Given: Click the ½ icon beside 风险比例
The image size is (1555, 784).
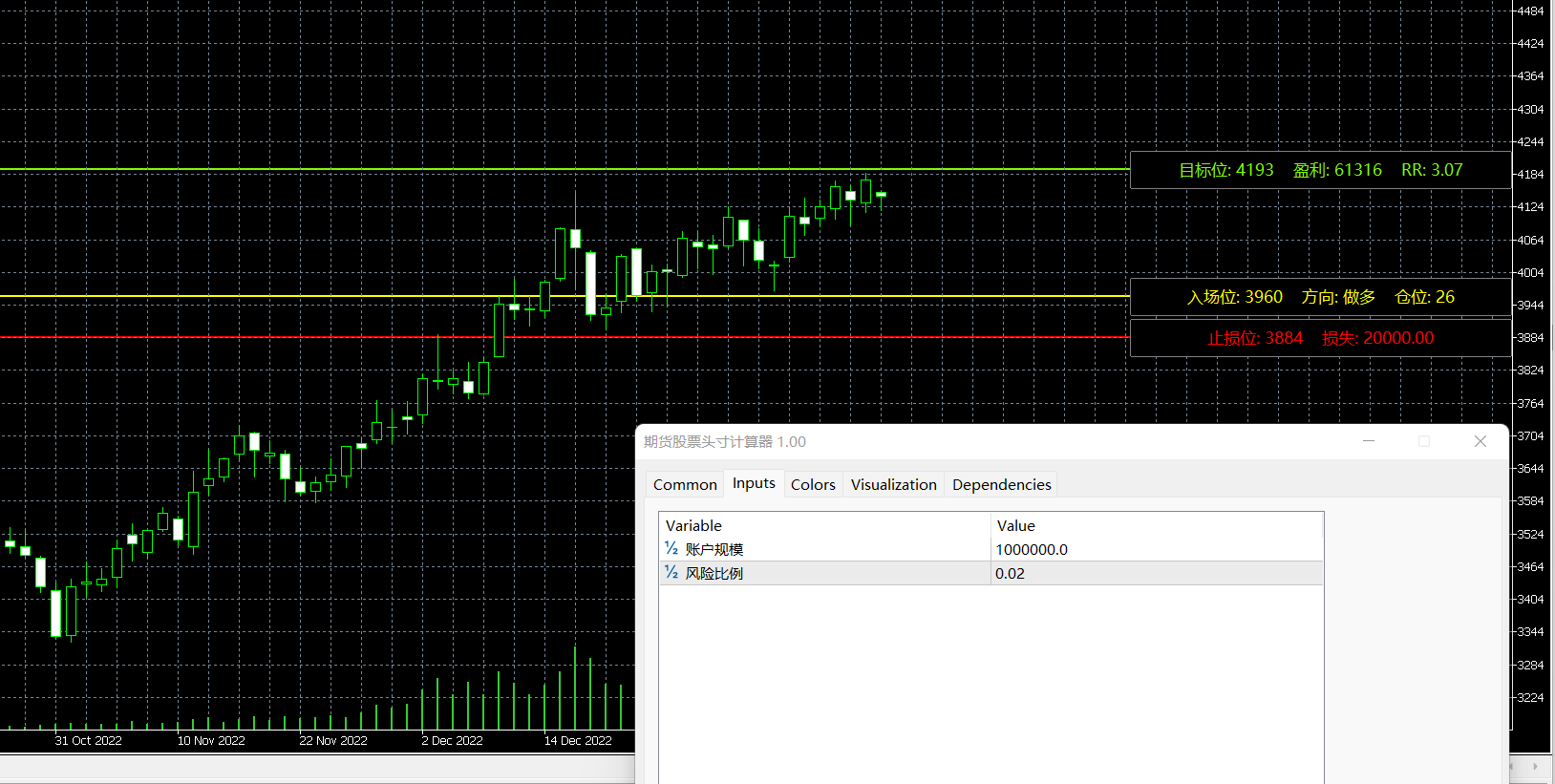Looking at the screenshot, I should 671,573.
